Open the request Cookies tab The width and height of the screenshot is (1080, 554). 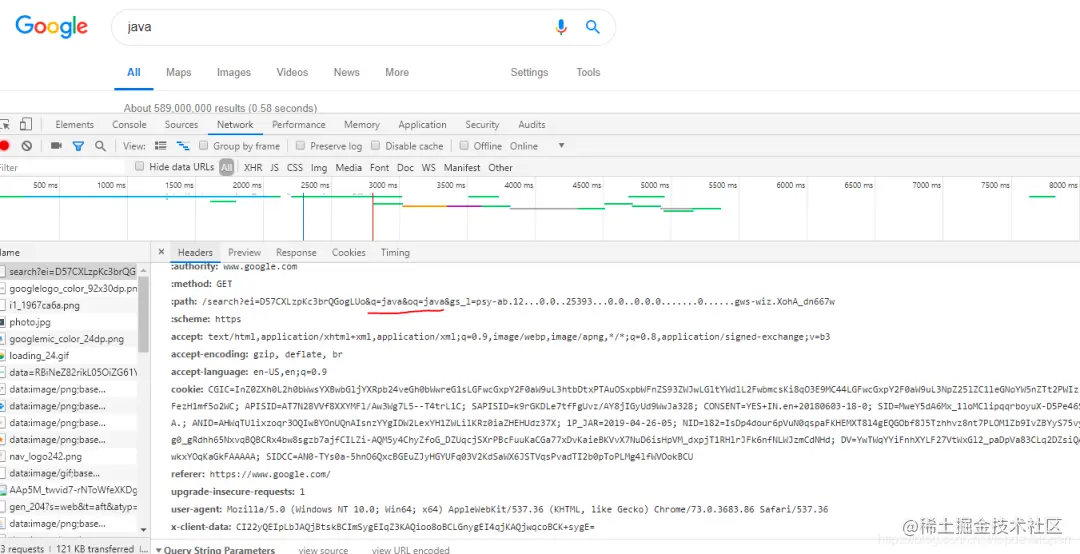click(x=349, y=253)
